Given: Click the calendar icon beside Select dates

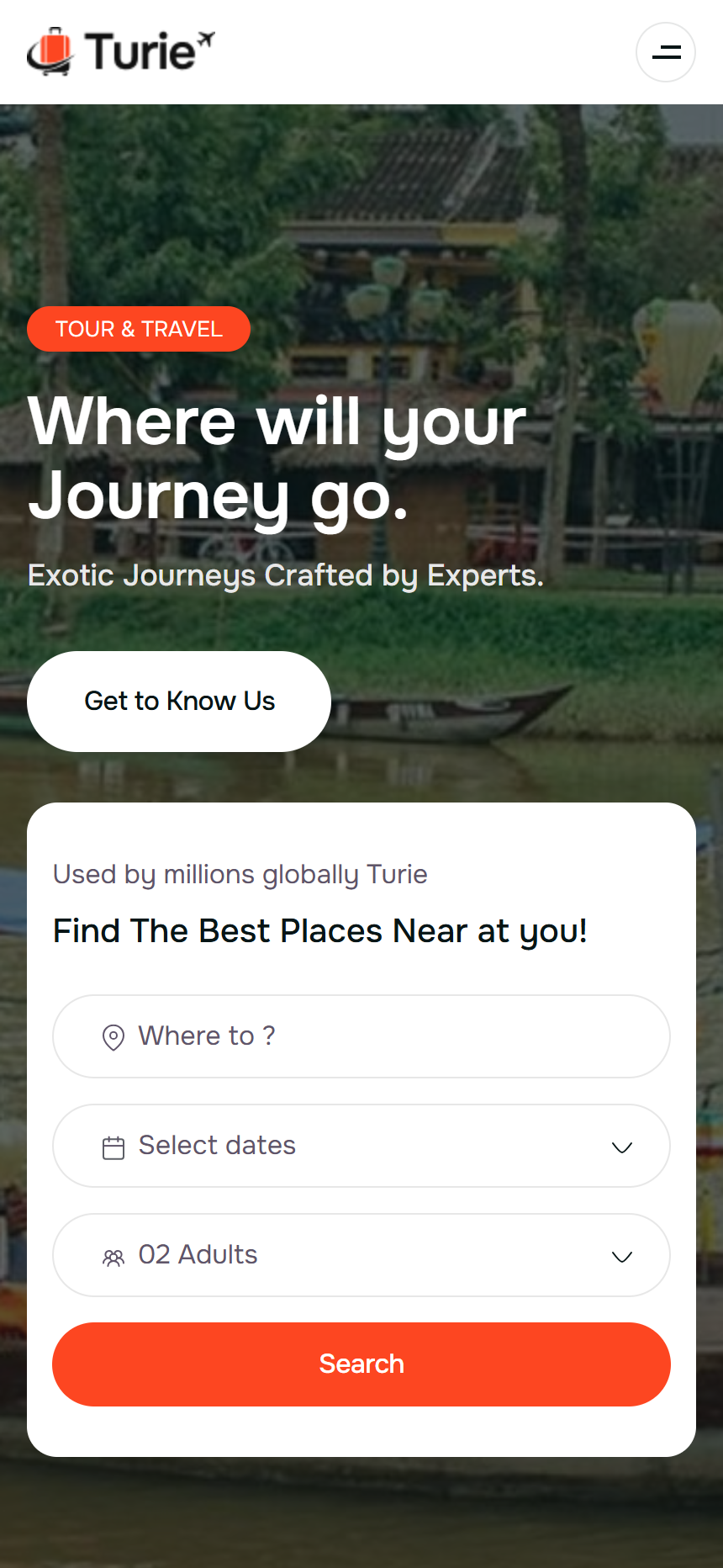Looking at the screenshot, I should point(113,1147).
